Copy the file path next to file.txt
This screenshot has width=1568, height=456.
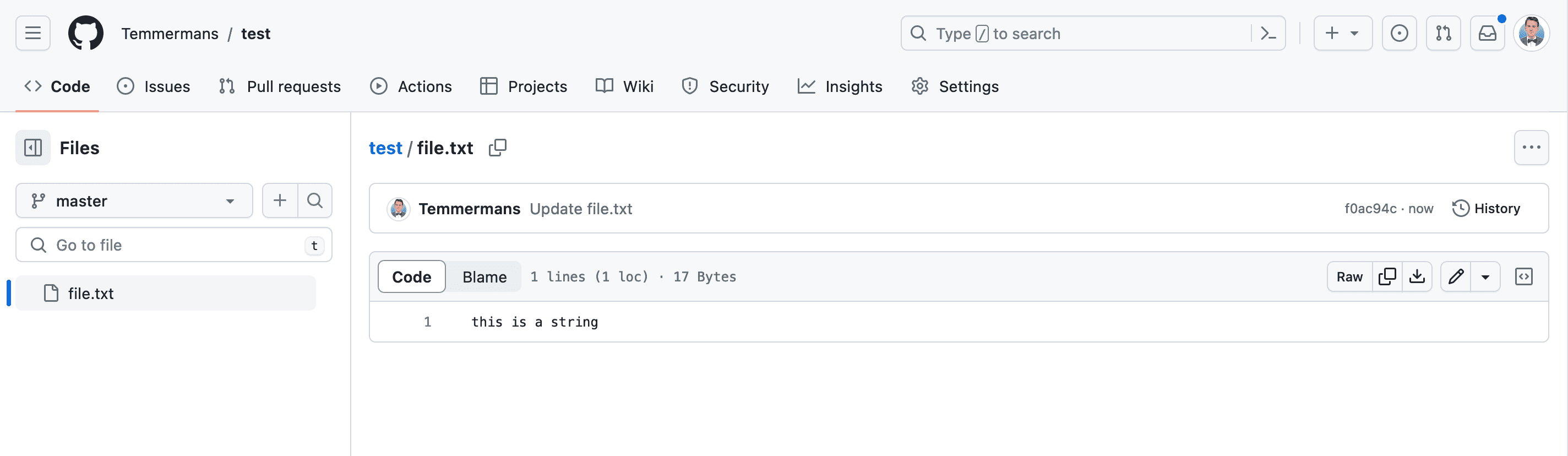497,148
